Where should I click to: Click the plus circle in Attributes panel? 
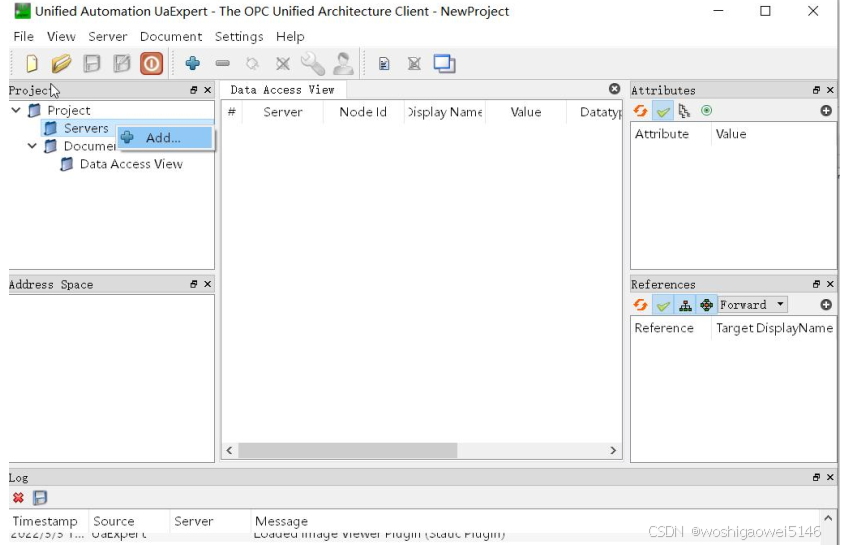(x=826, y=111)
